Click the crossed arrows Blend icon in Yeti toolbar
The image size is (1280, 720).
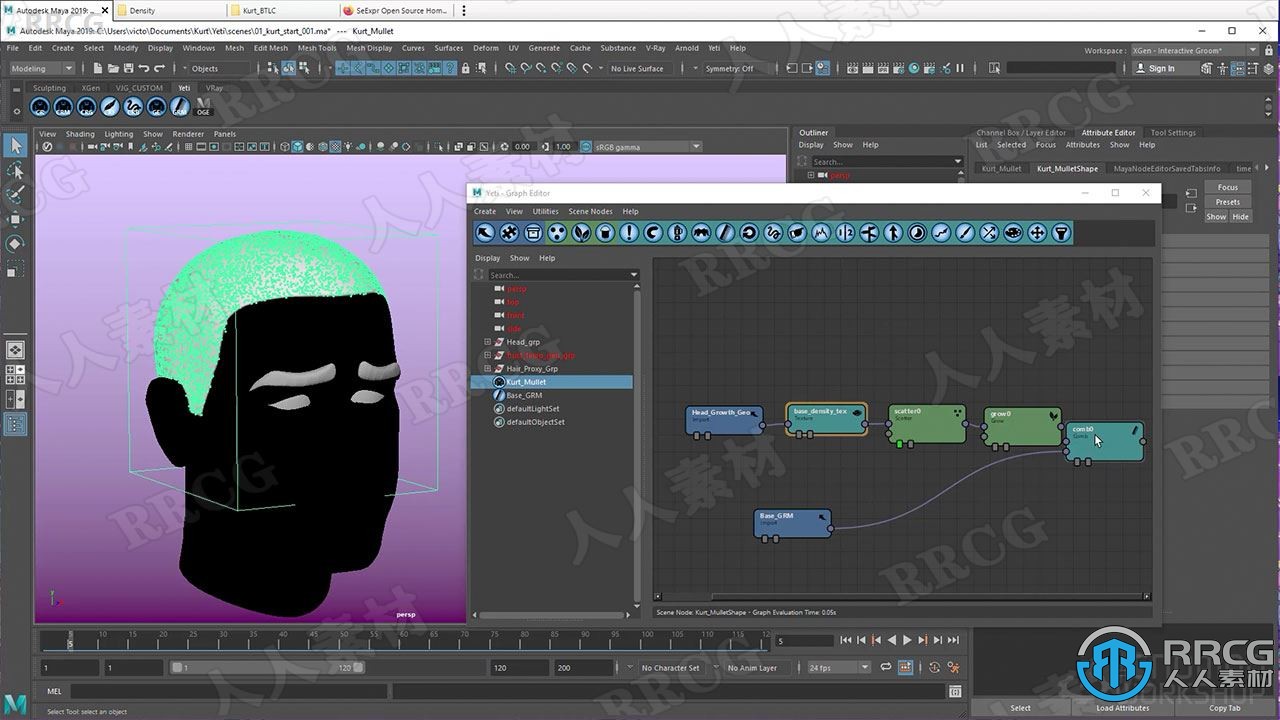coord(989,233)
